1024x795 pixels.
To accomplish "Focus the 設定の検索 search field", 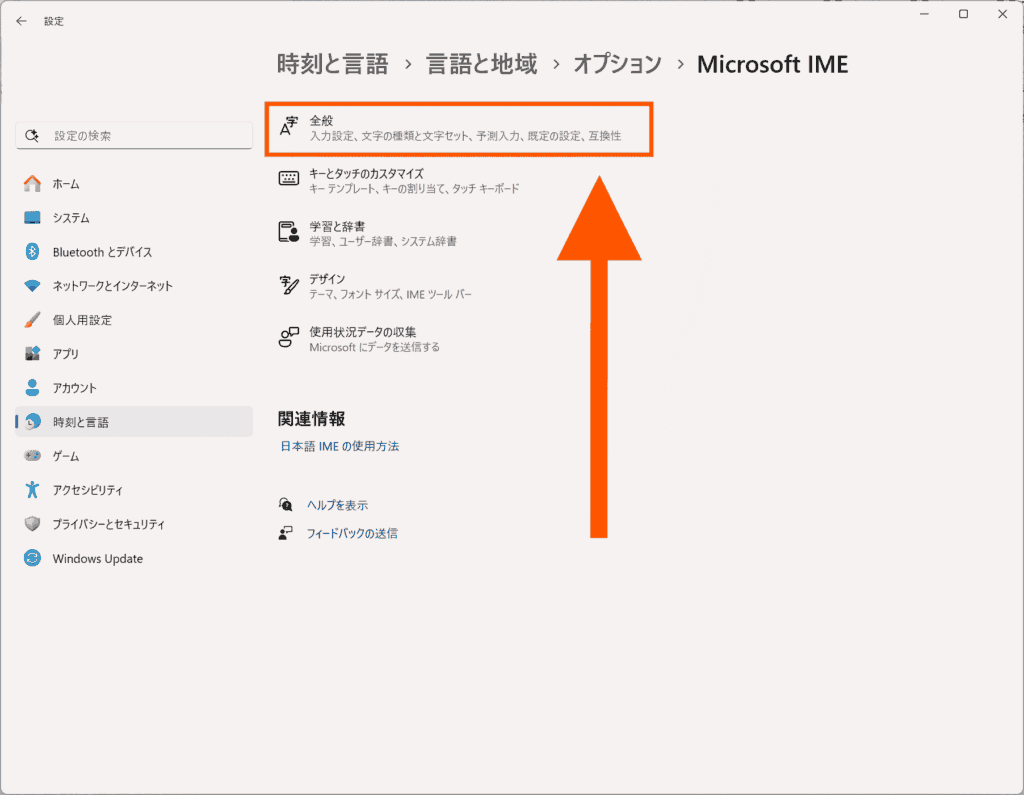I will click(134, 135).
